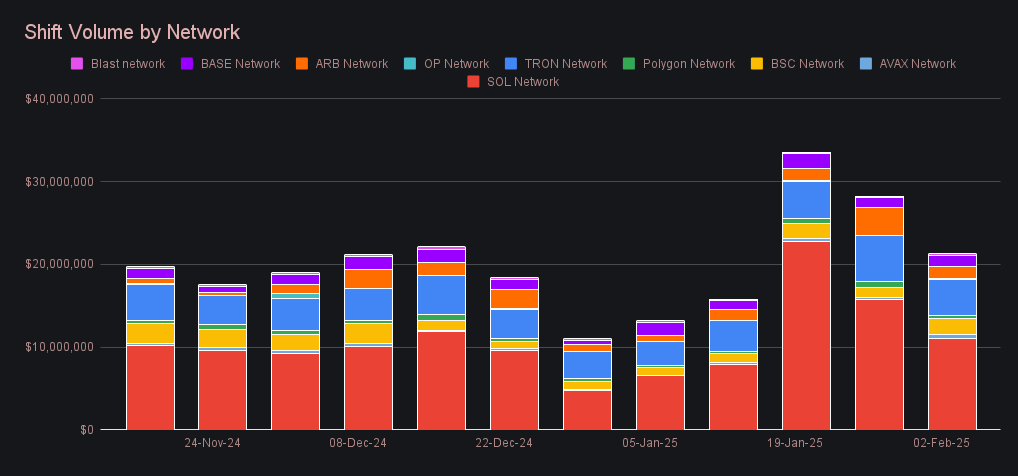
Task: Click the Blast network pink legend swatch
Action: (77, 64)
